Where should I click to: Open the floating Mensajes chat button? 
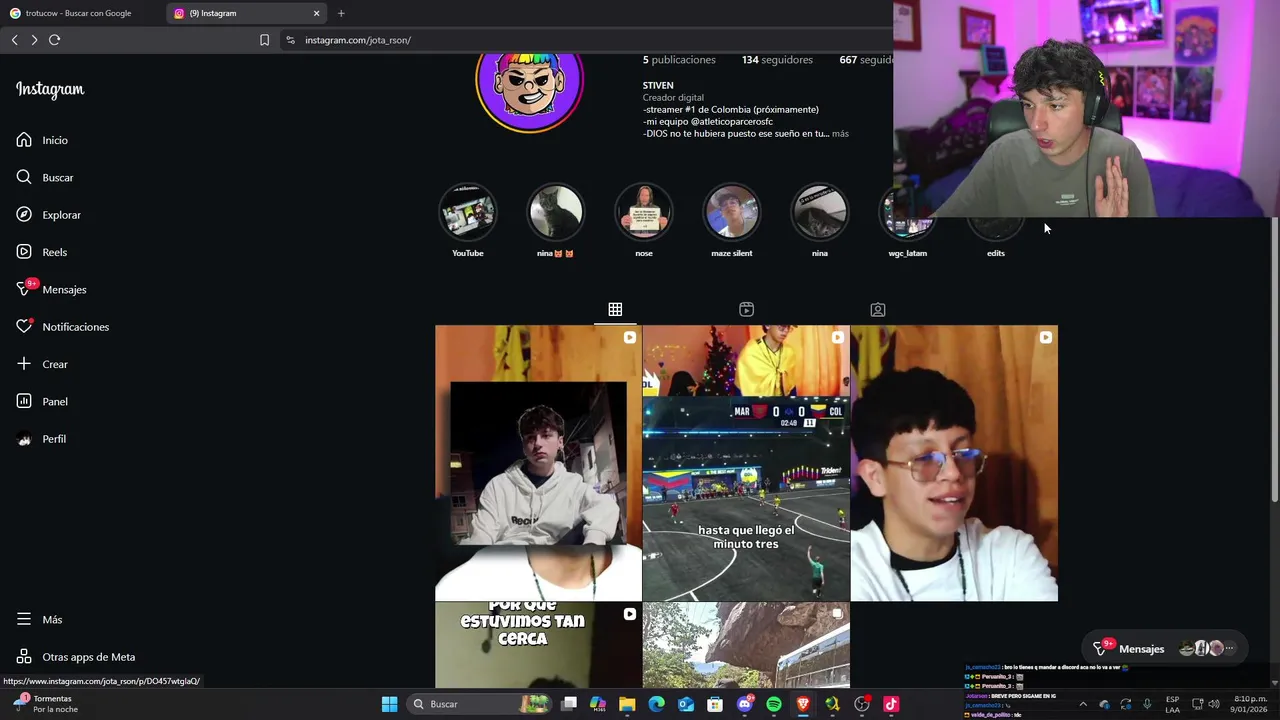(x=1165, y=648)
